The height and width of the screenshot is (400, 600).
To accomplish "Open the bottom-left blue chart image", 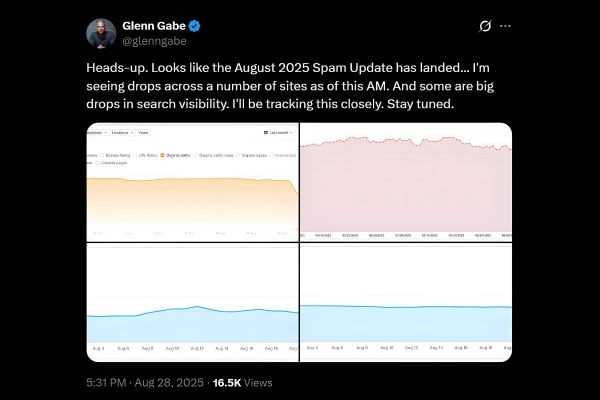I will click(193, 300).
